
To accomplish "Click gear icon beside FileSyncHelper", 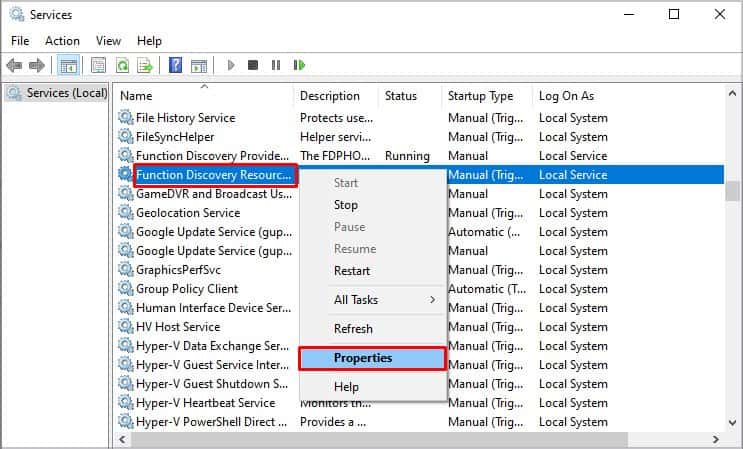I will coord(126,136).
